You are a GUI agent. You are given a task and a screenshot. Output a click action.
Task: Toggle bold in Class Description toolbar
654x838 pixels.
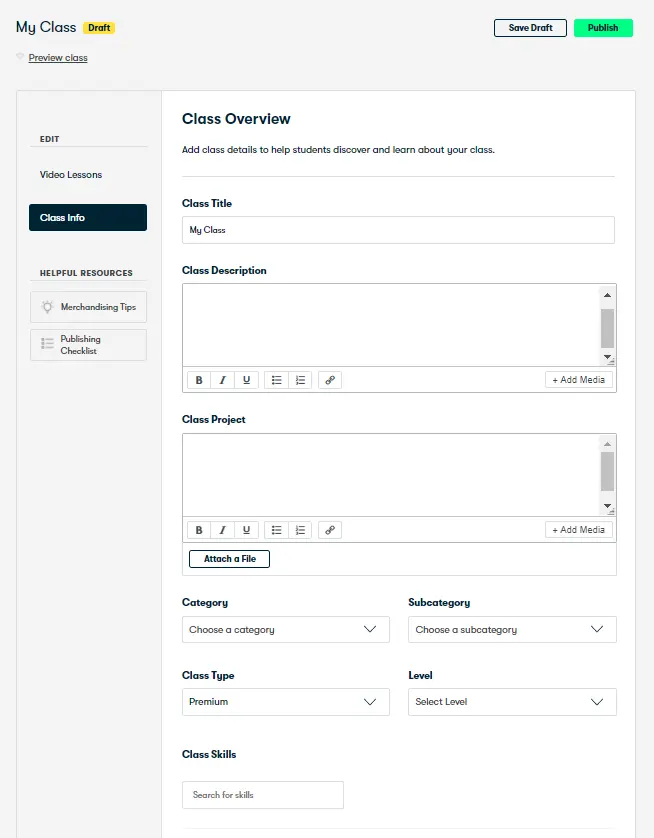pos(199,380)
